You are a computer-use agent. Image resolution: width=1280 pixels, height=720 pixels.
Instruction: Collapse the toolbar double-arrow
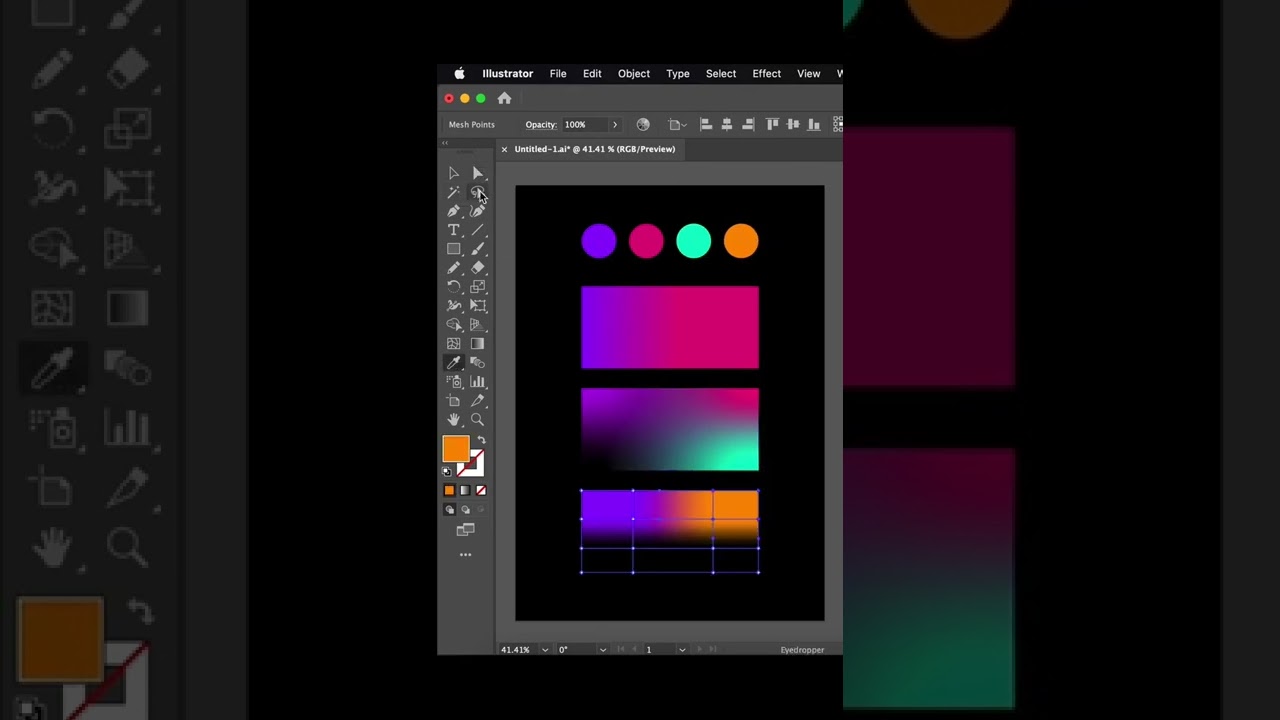(x=445, y=143)
